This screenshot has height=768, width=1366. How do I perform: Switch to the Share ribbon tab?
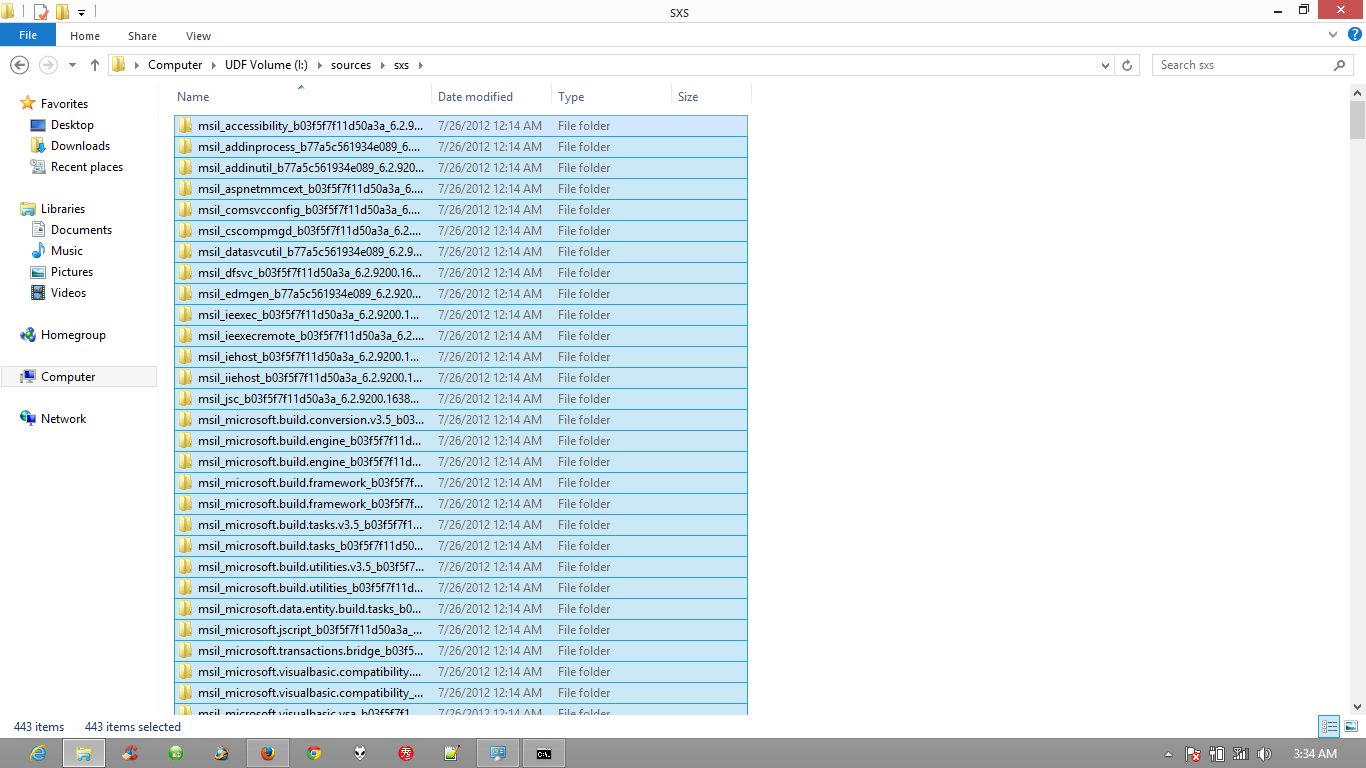click(x=142, y=36)
